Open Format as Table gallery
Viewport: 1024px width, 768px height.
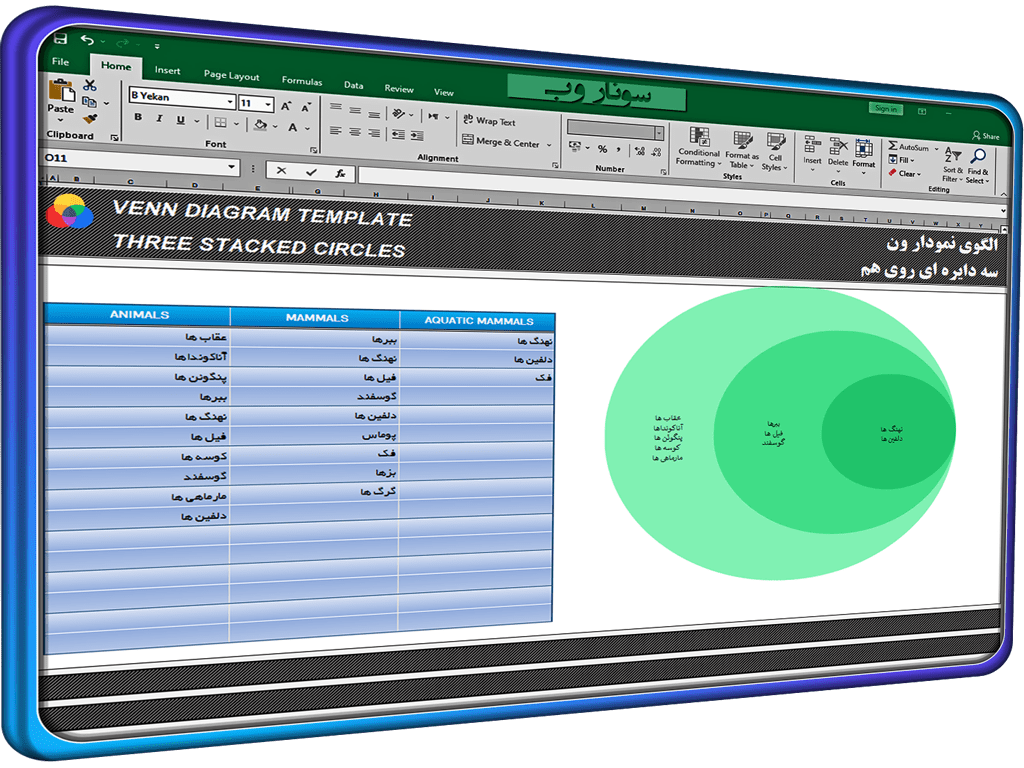tap(742, 150)
